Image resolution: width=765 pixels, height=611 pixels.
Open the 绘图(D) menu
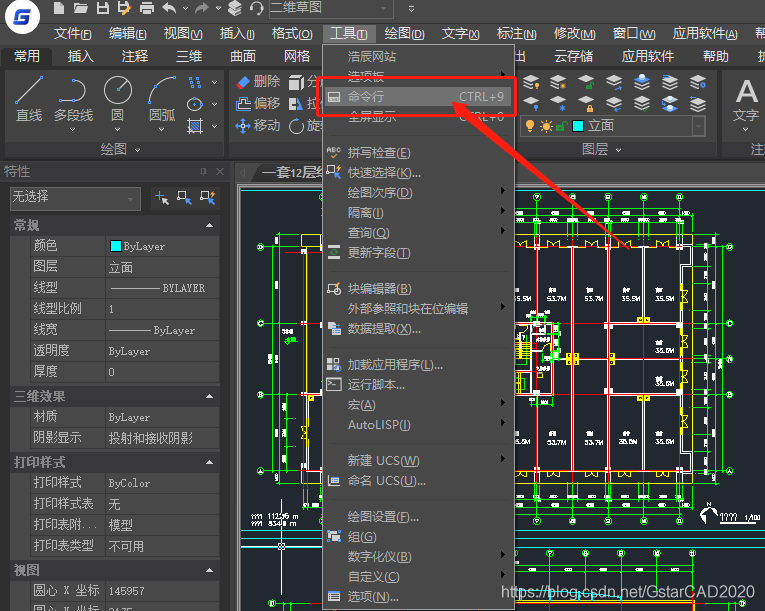pos(404,34)
